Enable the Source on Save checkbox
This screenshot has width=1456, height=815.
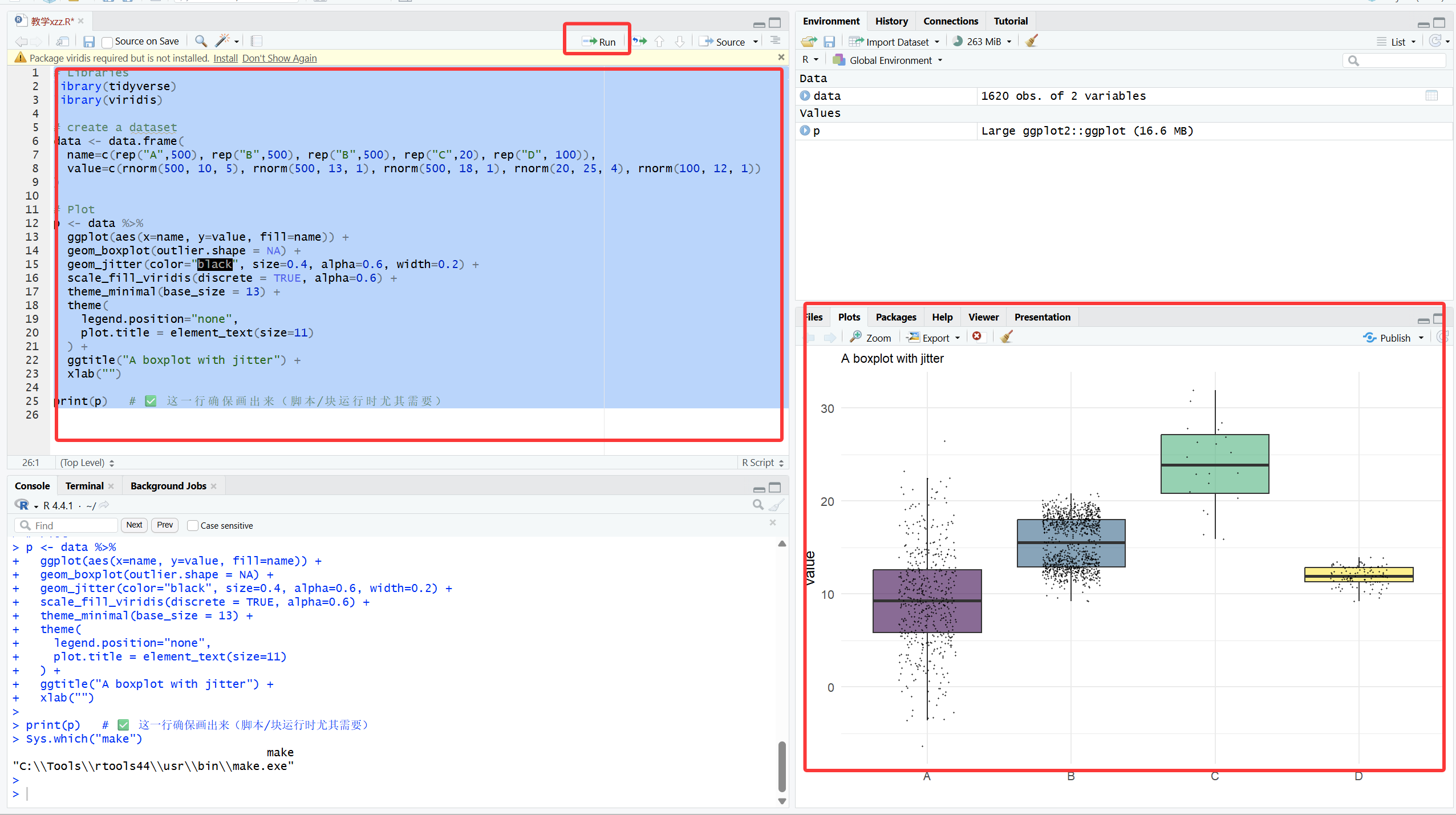[107, 42]
